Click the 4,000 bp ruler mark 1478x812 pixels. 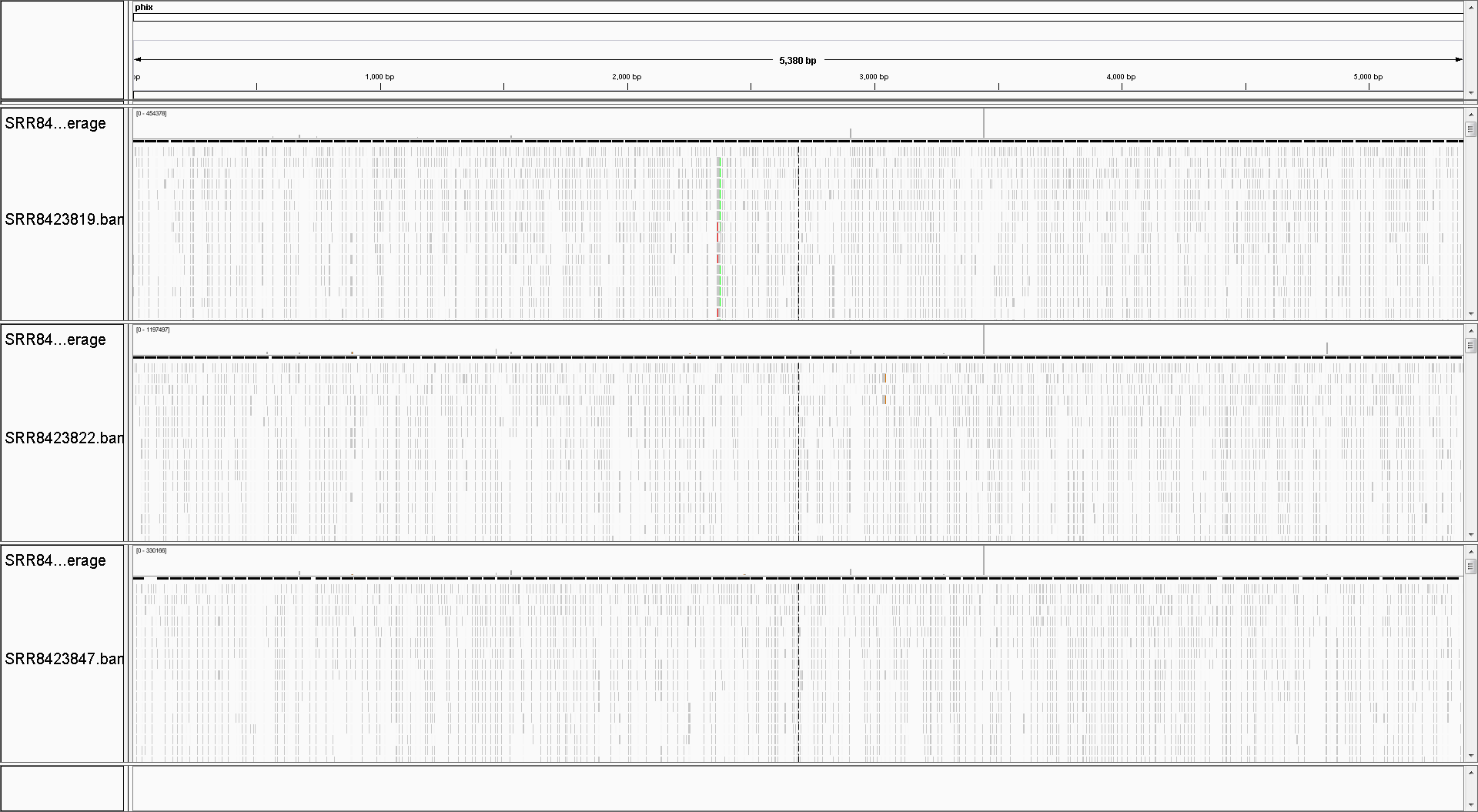click(1121, 77)
